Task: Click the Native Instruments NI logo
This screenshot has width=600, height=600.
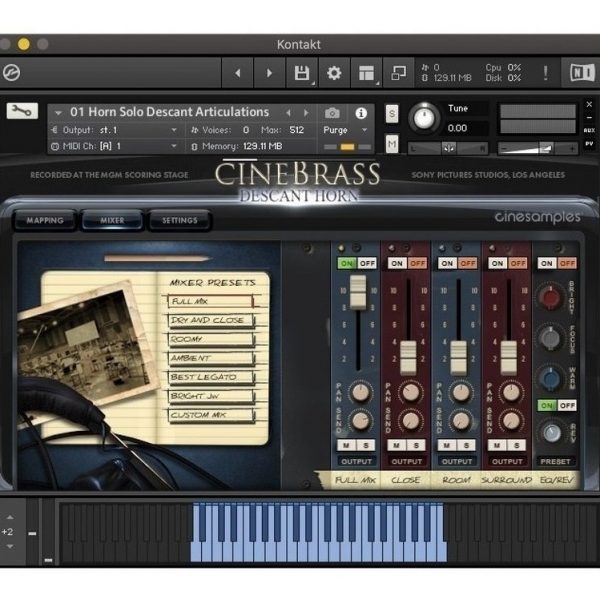Action: click(582, 73)
